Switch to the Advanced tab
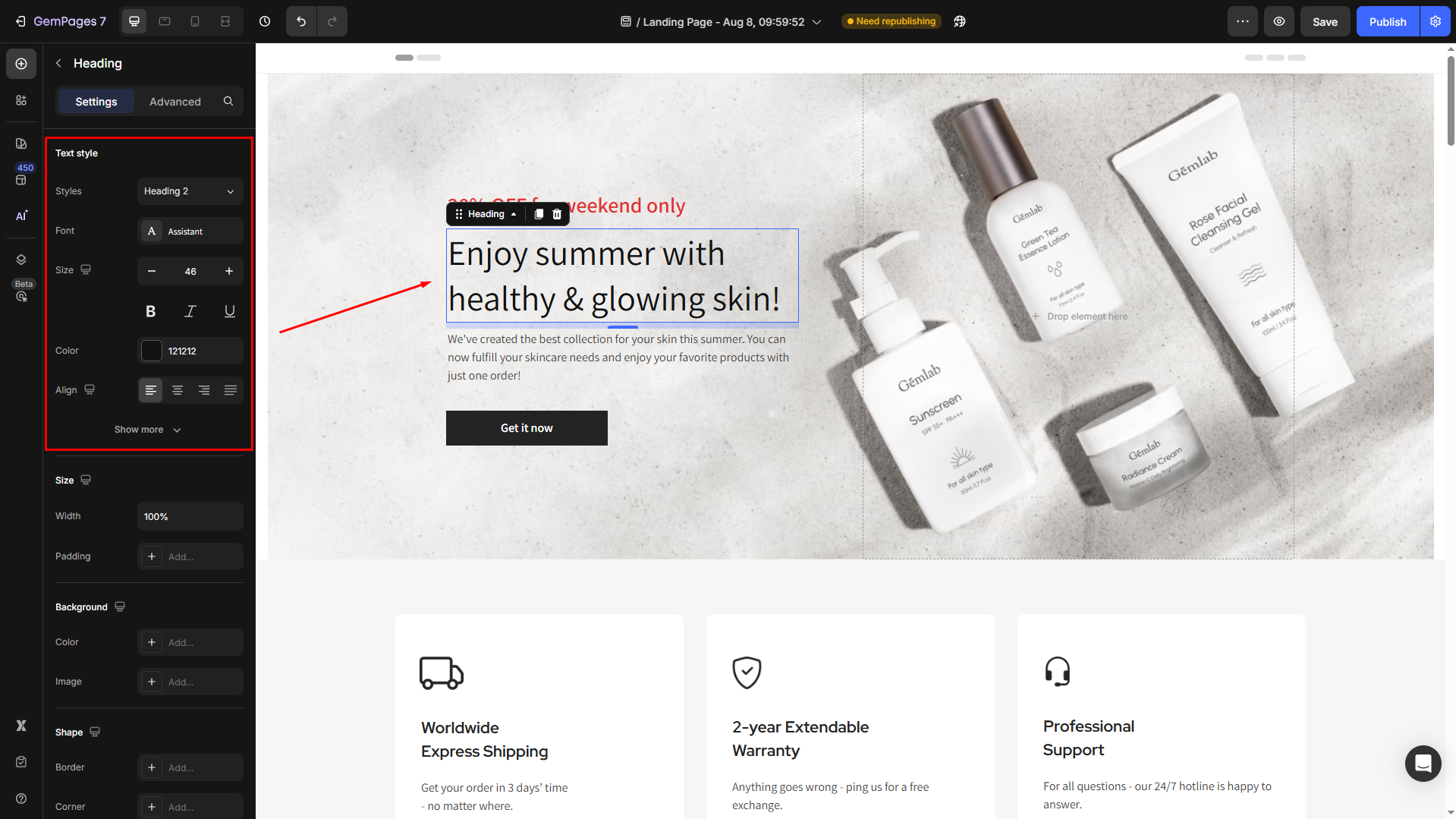This screenshot has width=1456, height=819. (175, 102)
